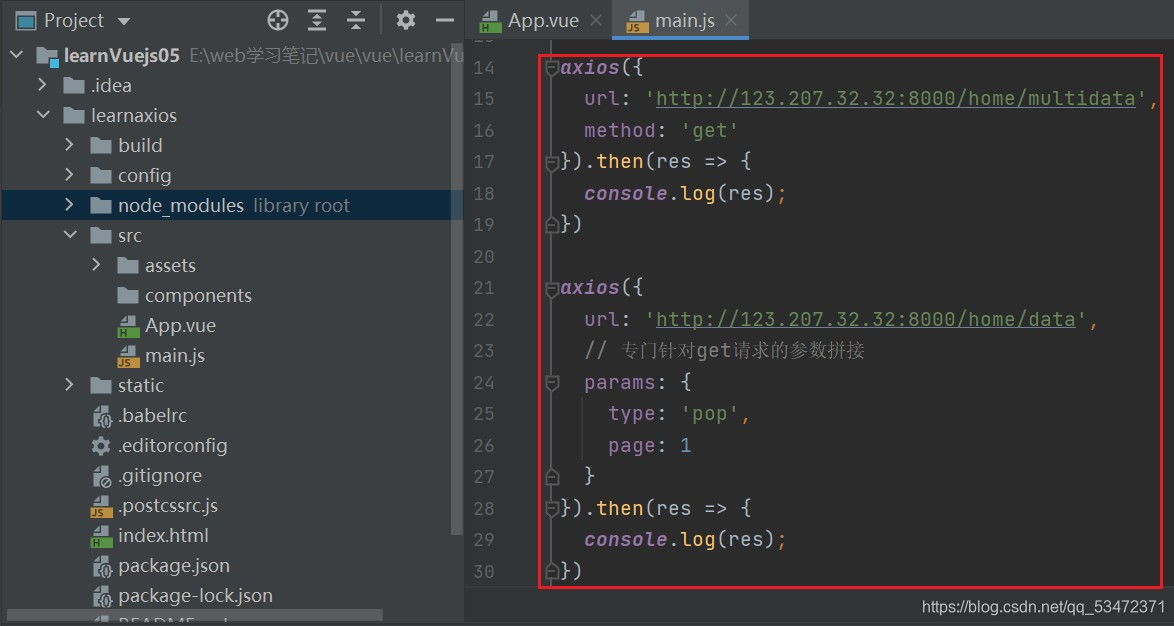The image size is (1174, 626).
Task: Click the Chinese comment on line 23
Action: tap(725, 350)
